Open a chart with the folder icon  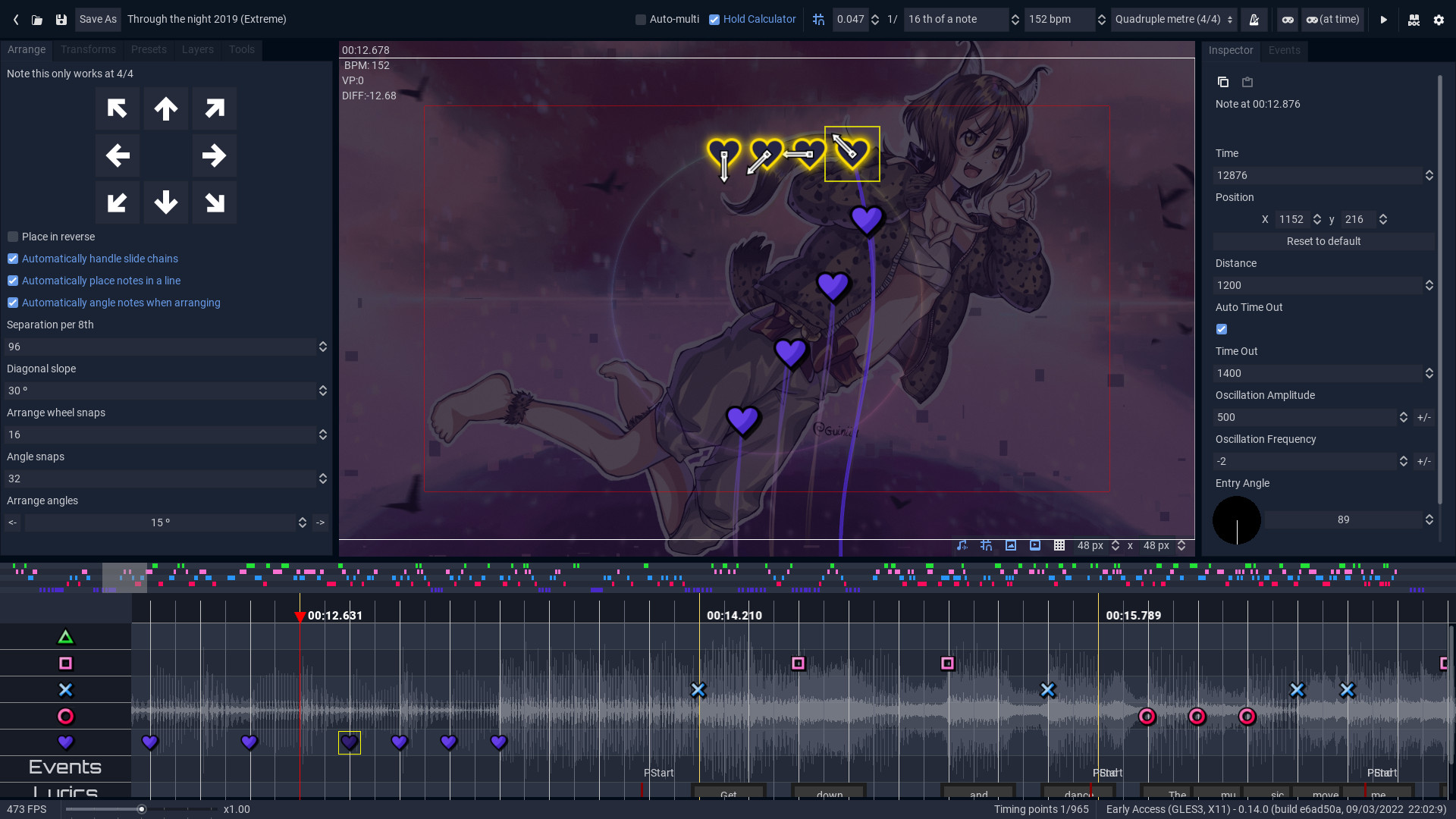pos(37,20)
